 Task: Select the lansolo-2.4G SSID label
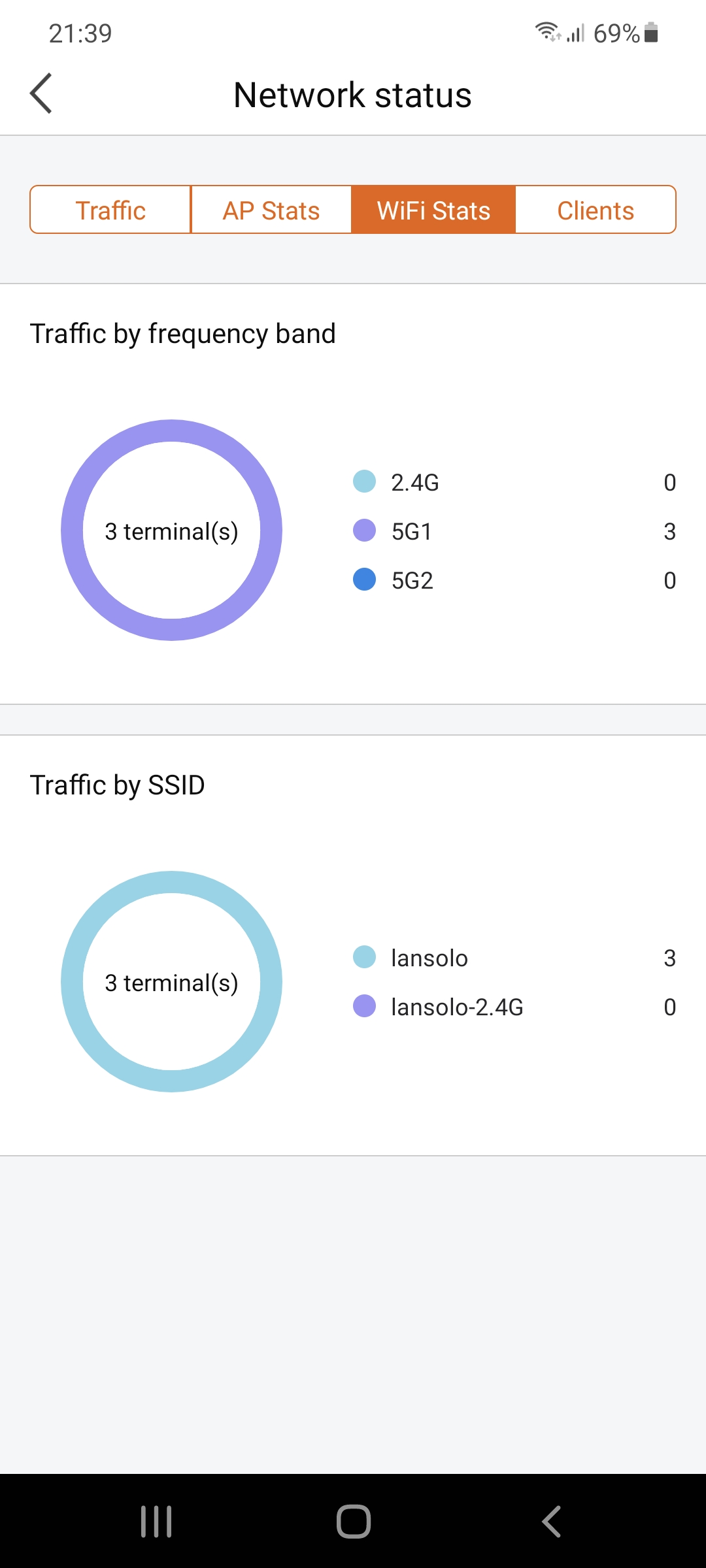click(x=457, y=1007)
